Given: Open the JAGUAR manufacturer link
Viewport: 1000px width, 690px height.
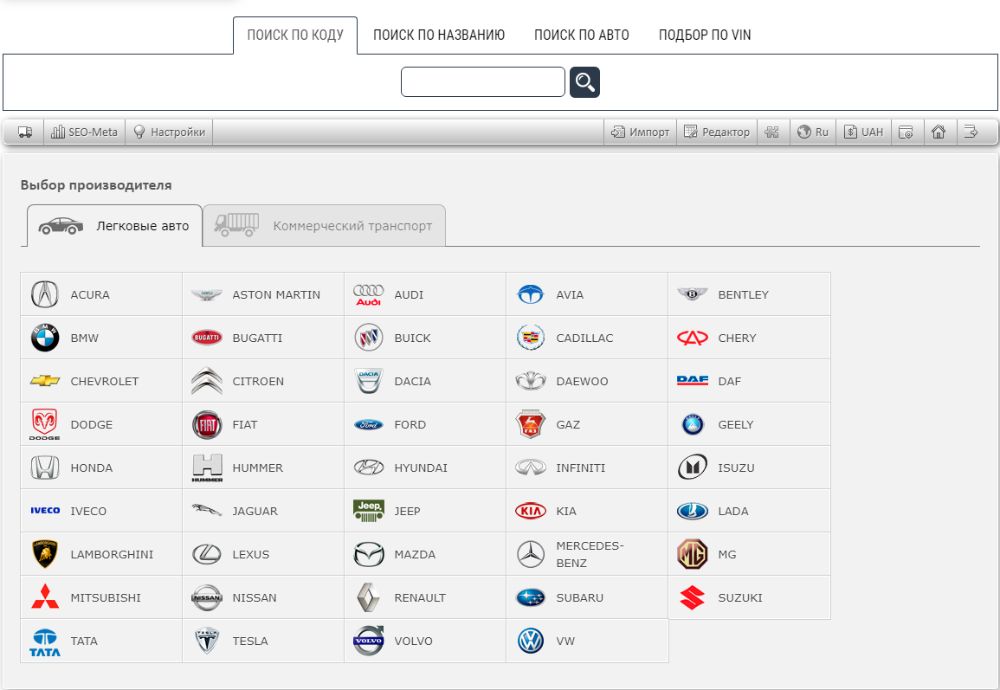Looking at the screenshot, I should tap(255, 511).
